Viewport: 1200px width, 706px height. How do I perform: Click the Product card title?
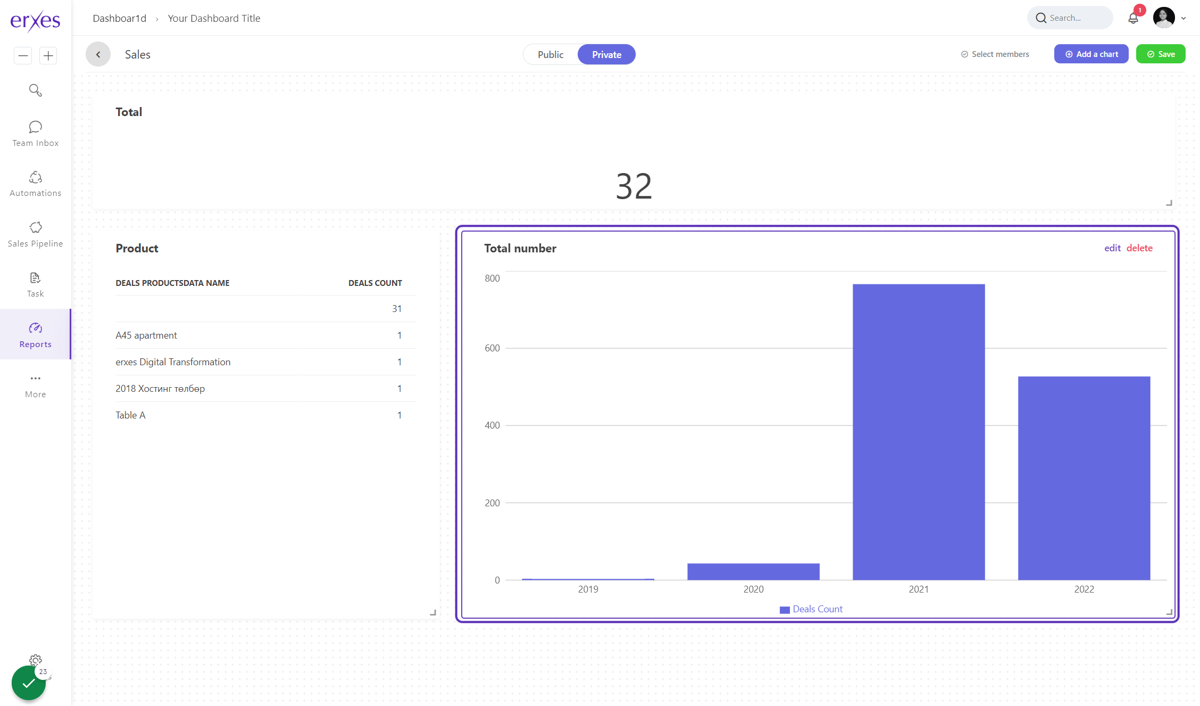137,248
